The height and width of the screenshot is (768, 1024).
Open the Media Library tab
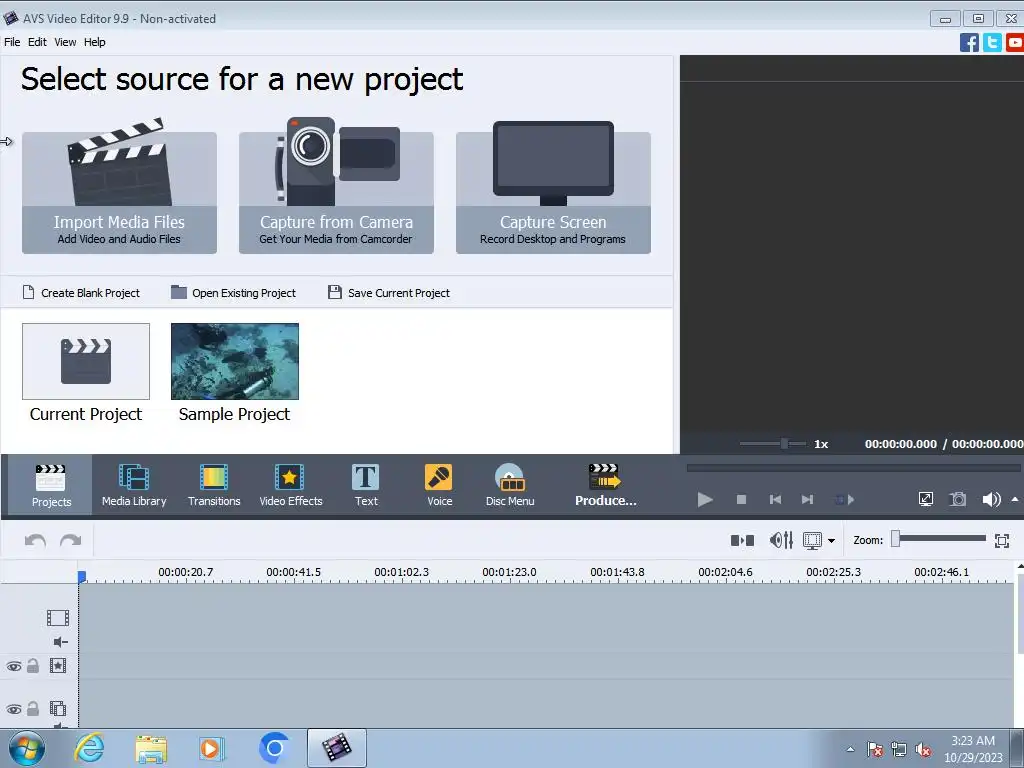[134, 485]
